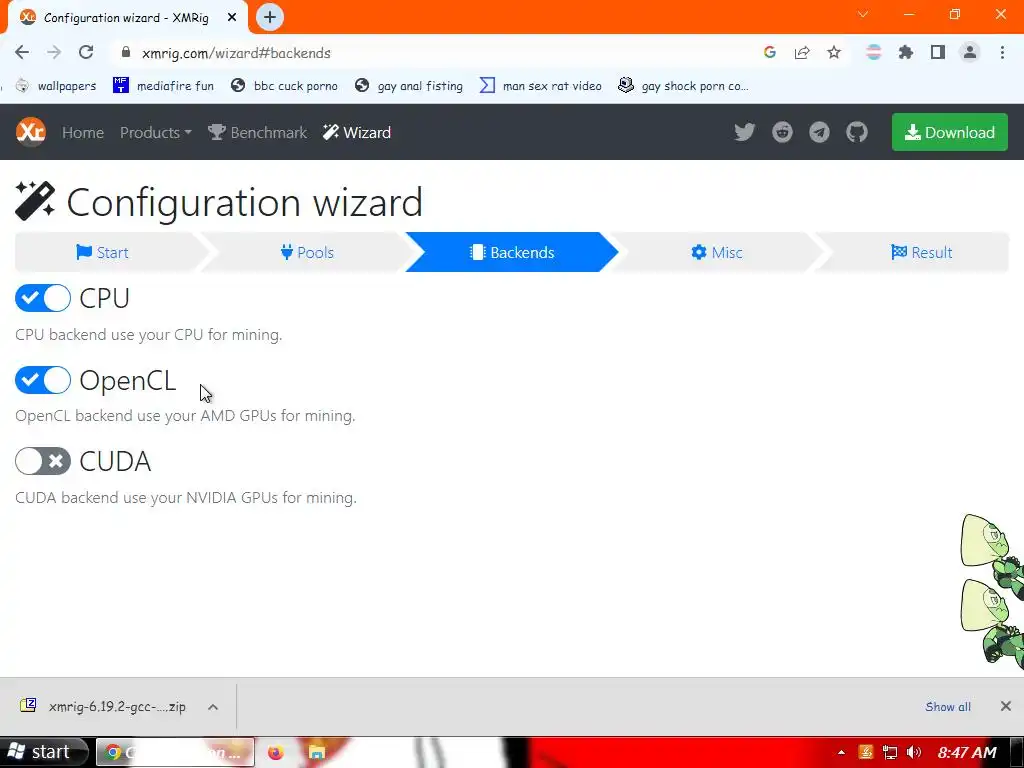Click the CUDA label text

pyautogui.click(x=115, y=461)
